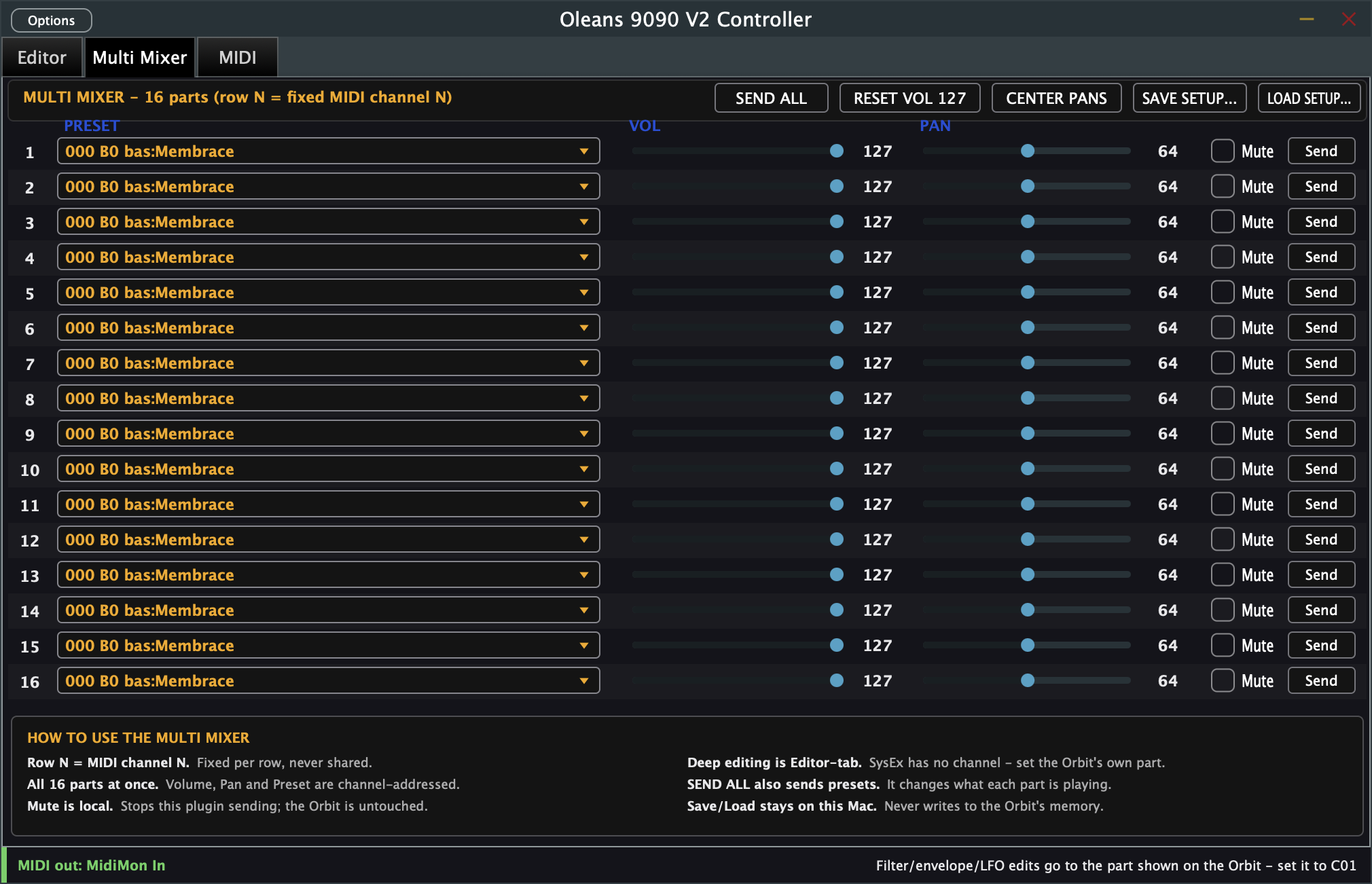
Task: Mute part 6 with its checkbox
Action: pyautogui.click(x=1223, y=328)
